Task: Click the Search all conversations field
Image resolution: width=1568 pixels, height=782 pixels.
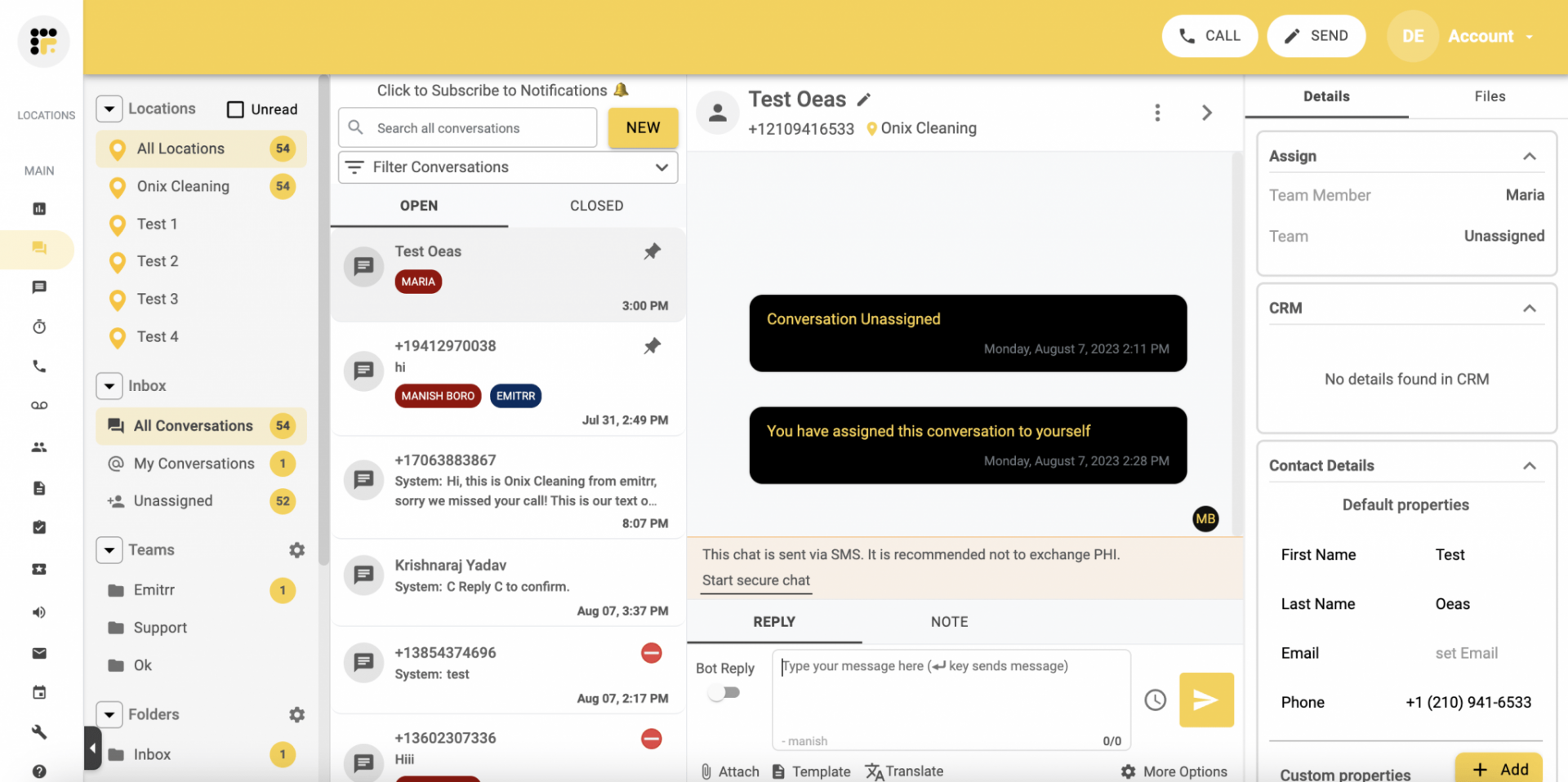Action: click(x=466, y=127)
